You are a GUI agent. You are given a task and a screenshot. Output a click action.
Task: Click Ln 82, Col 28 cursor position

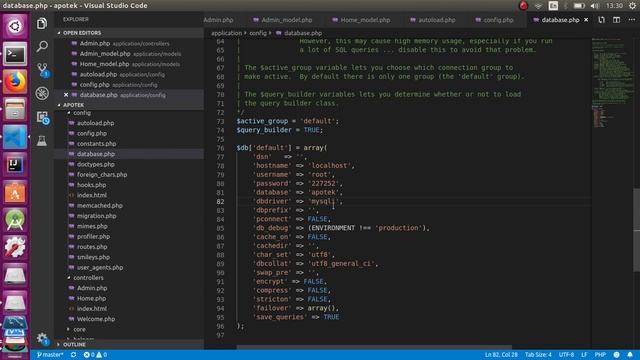[x=501, y=355]
